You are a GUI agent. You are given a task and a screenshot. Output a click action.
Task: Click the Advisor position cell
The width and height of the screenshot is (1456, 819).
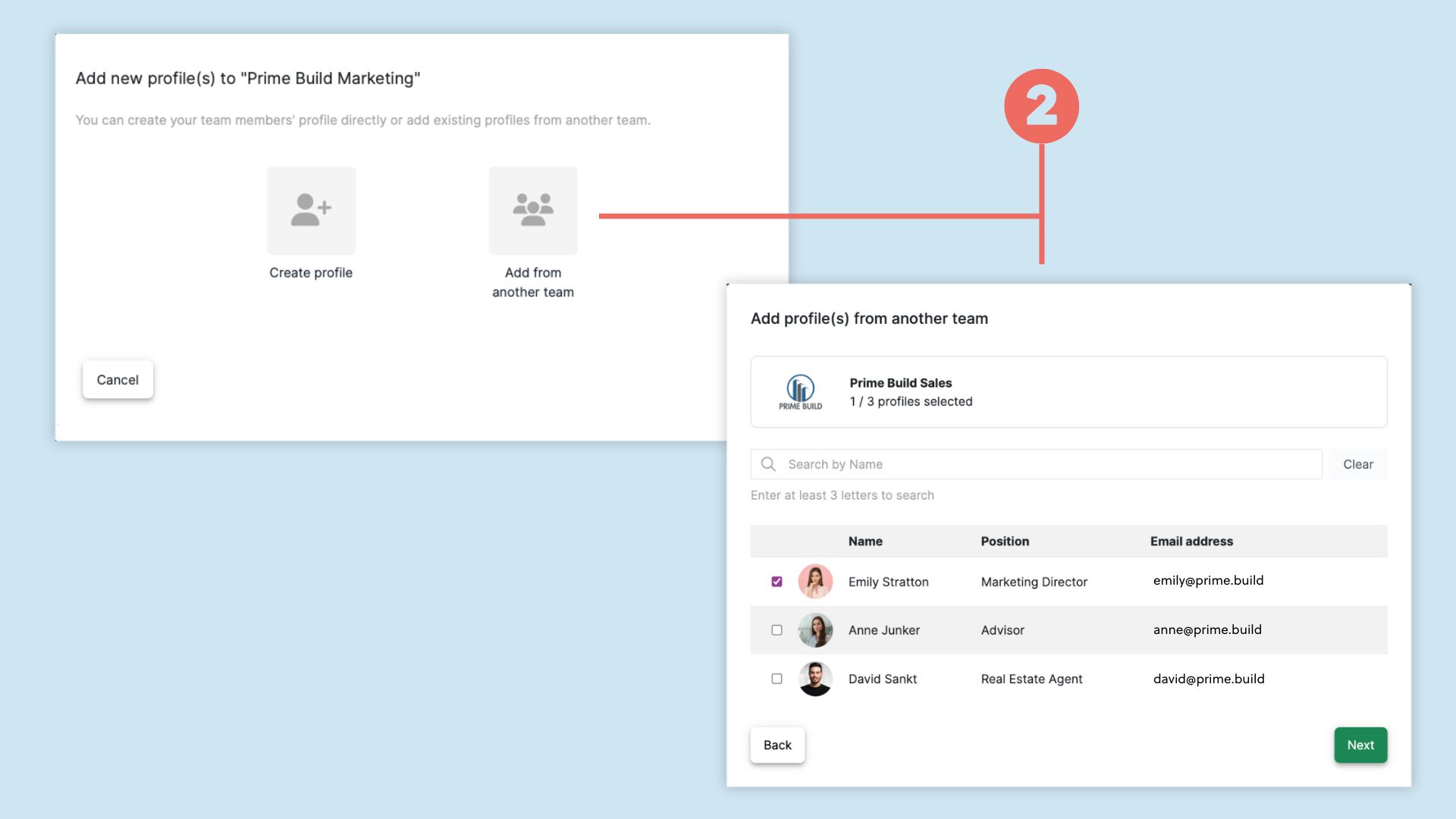[1003, 630]
